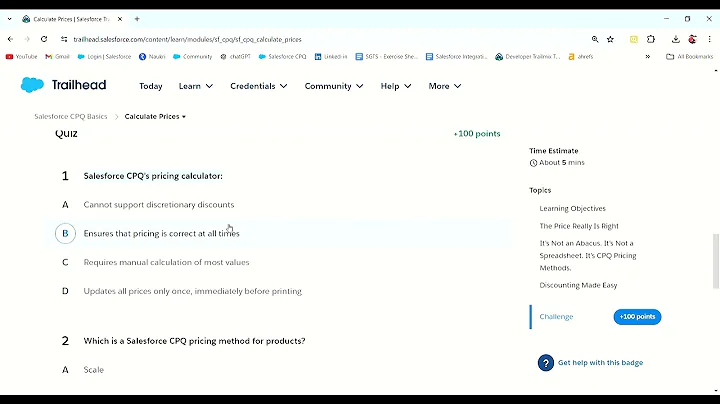This screenshot has width=720, height=404.
Task: Expand the Community dropdown menu
Action: 334,86
